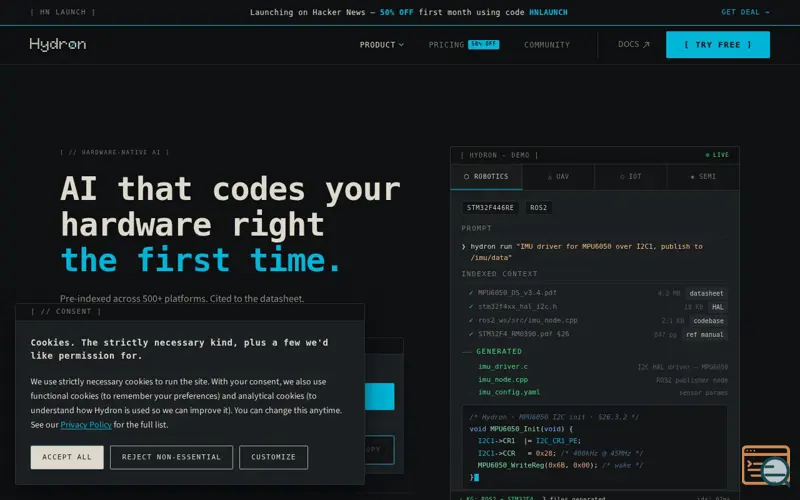Image resolution: width=800 pixels, height=500 pixels.
Task: Open generated imu_config.yaml file
Action: (509, 392)
